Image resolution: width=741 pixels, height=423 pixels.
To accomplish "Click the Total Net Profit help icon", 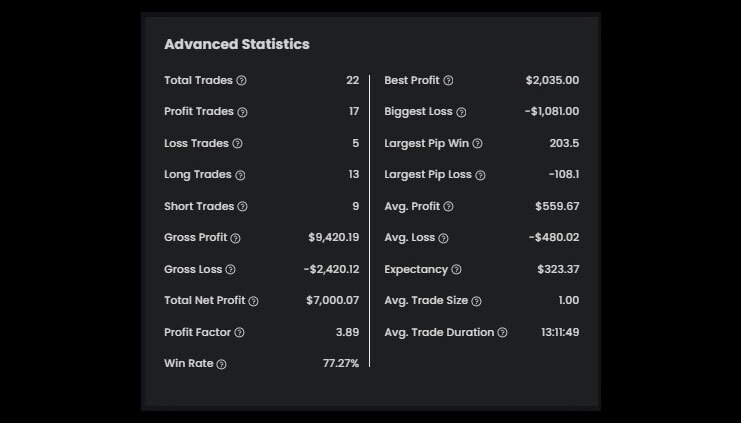I will (253, 301).
